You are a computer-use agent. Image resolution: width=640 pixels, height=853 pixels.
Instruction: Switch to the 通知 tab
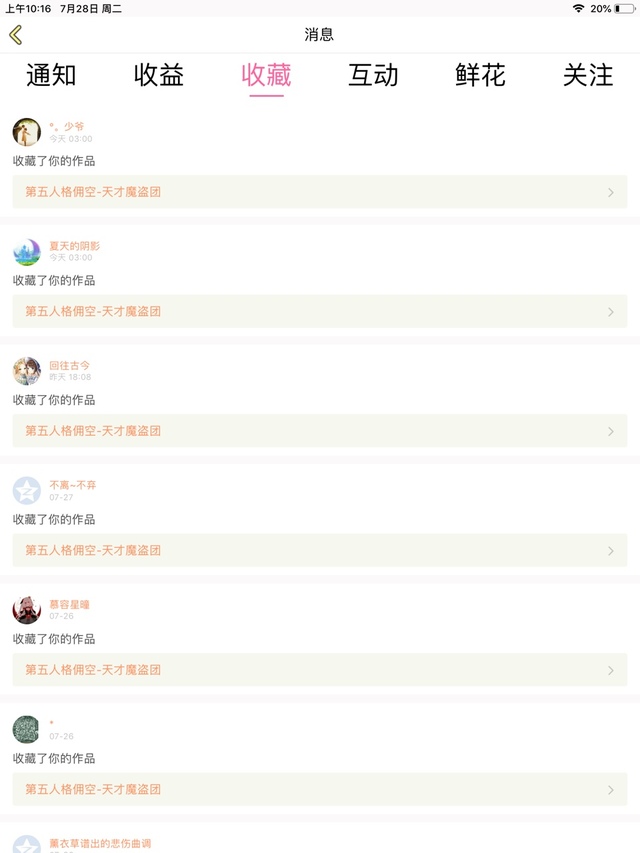[x=51, y=75]
